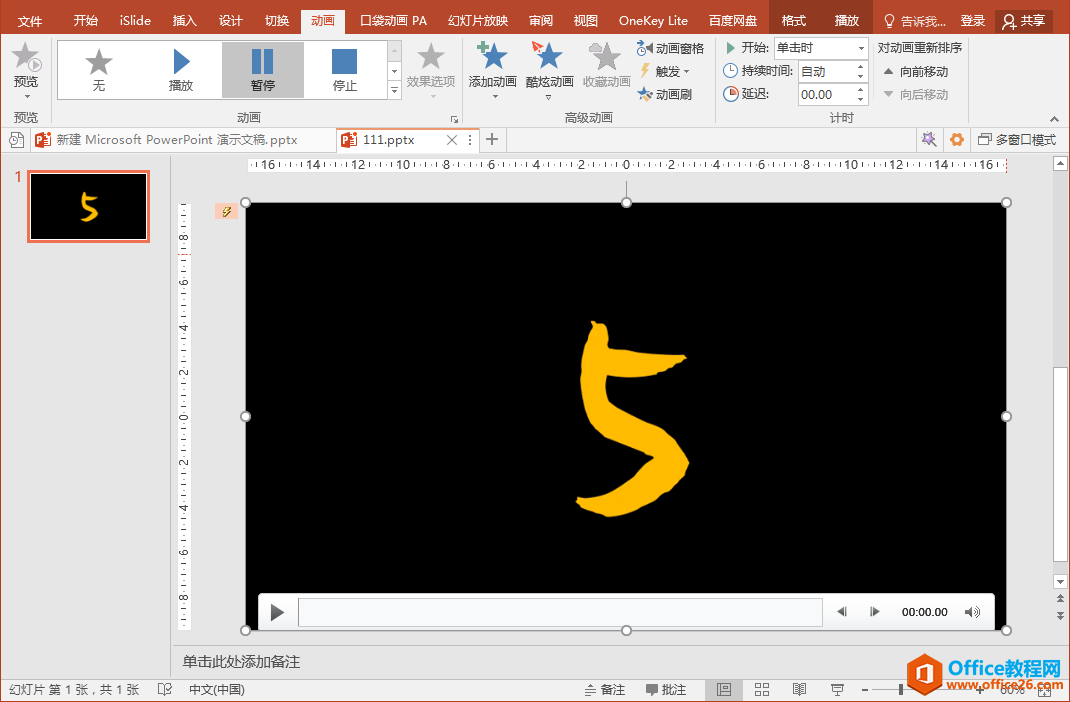Click the 多窗口模式 button
Viewport: 1070px width, 702px height.
click(x=1016, y=140)
